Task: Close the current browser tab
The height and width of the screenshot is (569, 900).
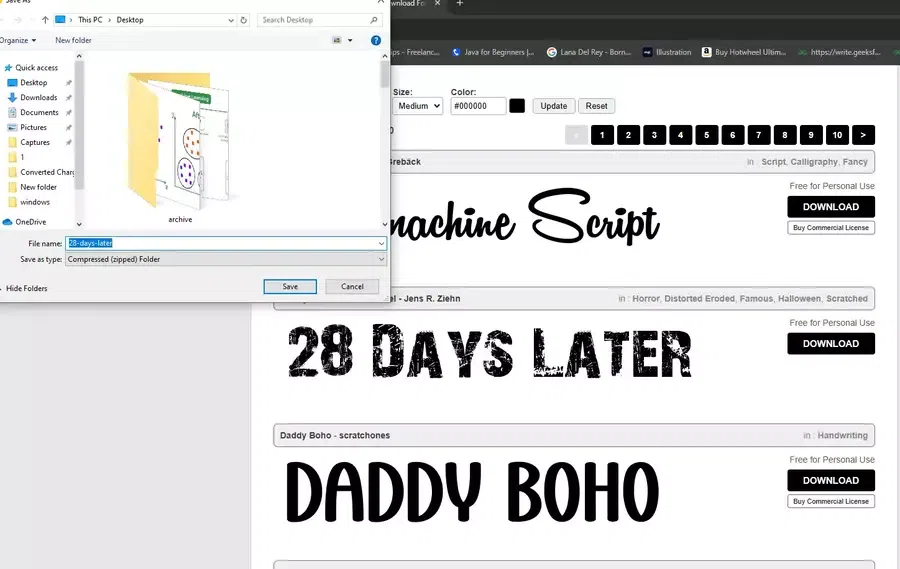Action: (437, 3)
